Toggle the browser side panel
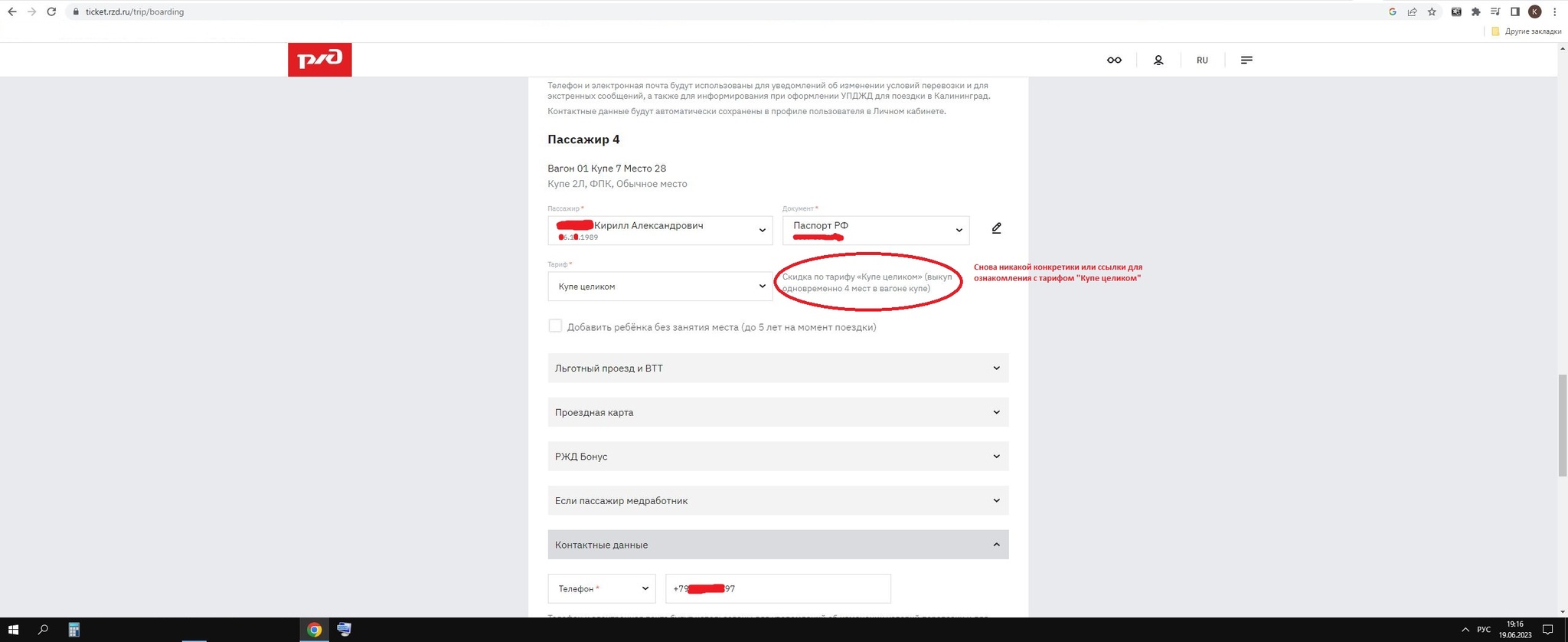Screen dimensions: 1568x642 pos(1515,11)
